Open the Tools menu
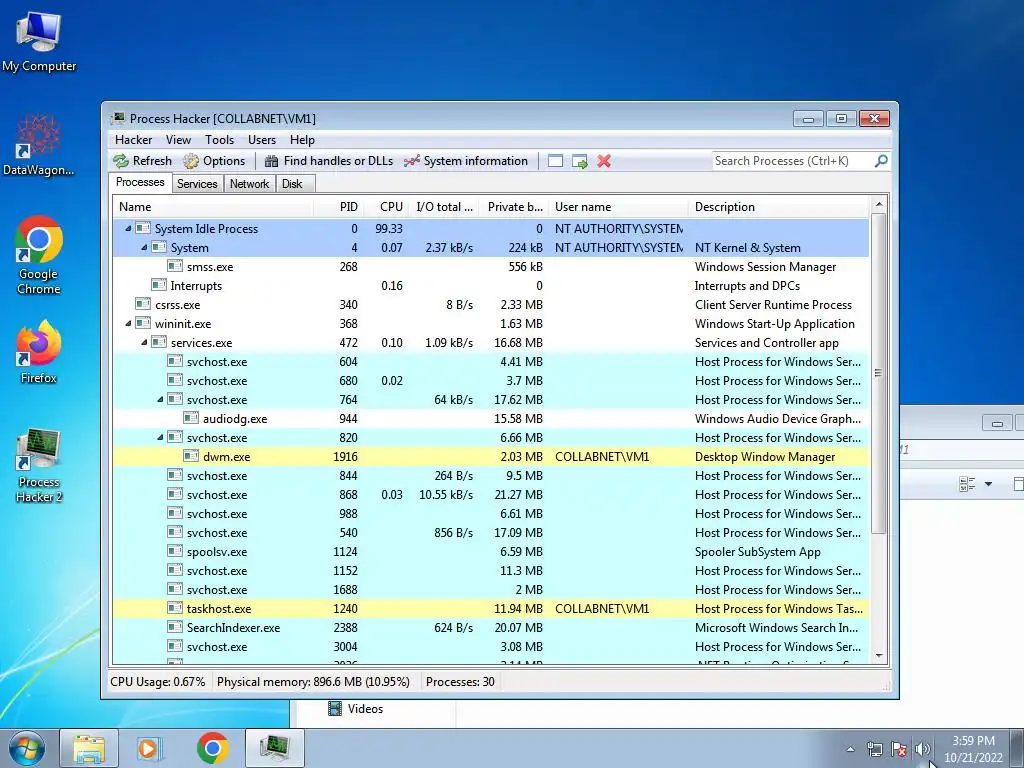Screen dimensions: 1024x768 tap(219, 140)
